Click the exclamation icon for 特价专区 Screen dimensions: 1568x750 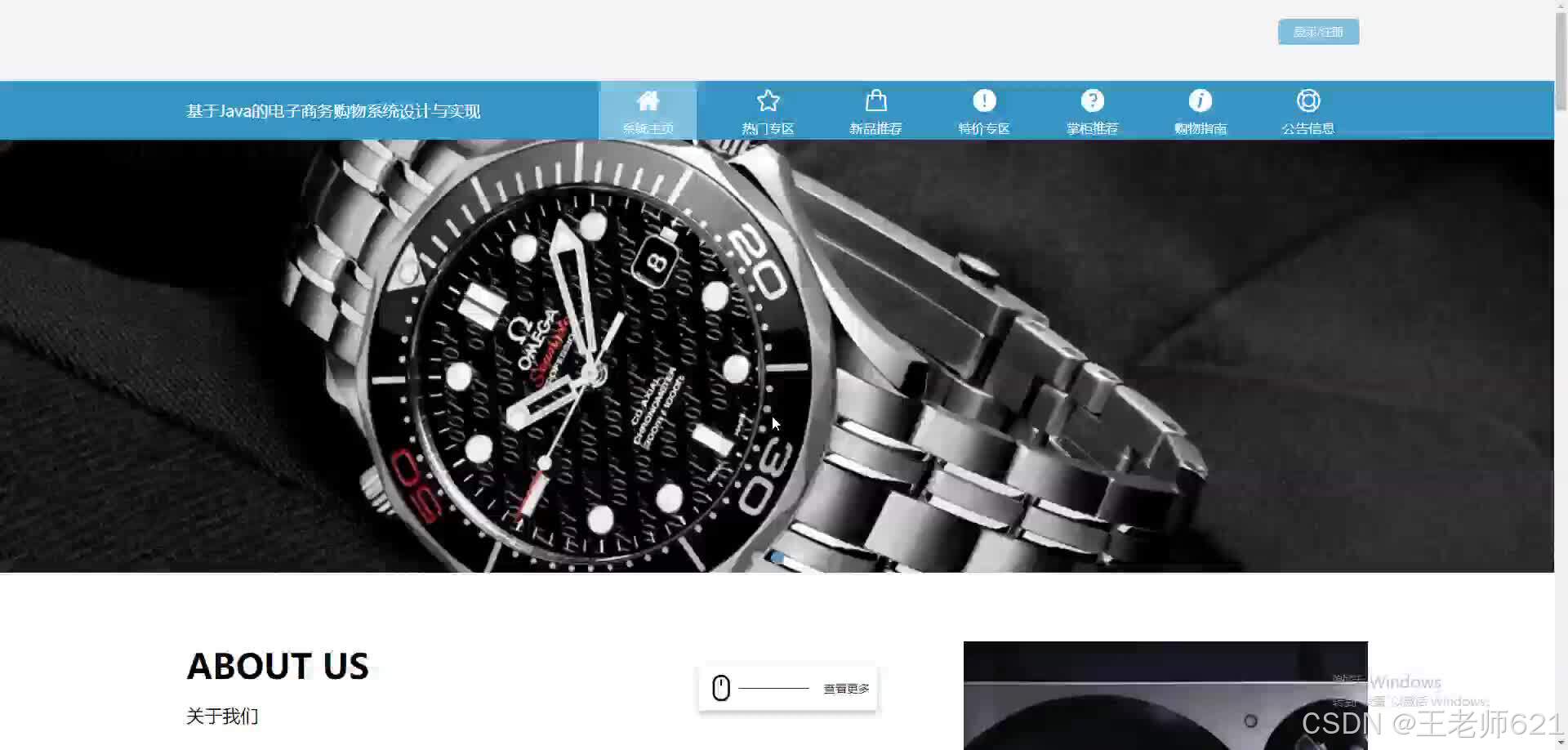pyautogui.click(x=984, y=100)
